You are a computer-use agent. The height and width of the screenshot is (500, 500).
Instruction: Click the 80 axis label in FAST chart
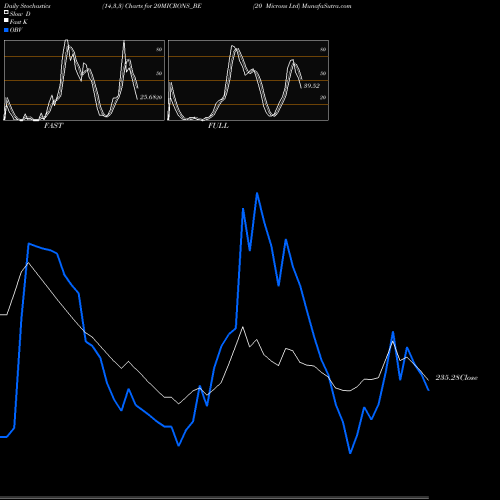pyautogui.click(x=159, y=49)
